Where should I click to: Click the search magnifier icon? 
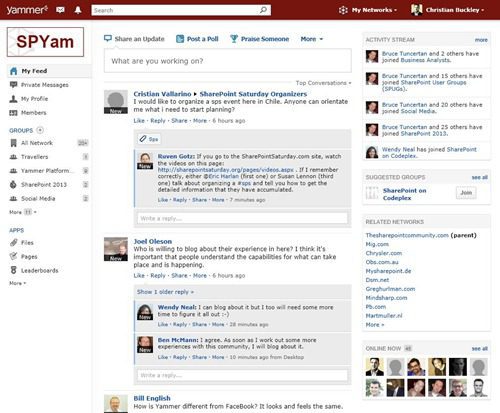coord(263,10)
